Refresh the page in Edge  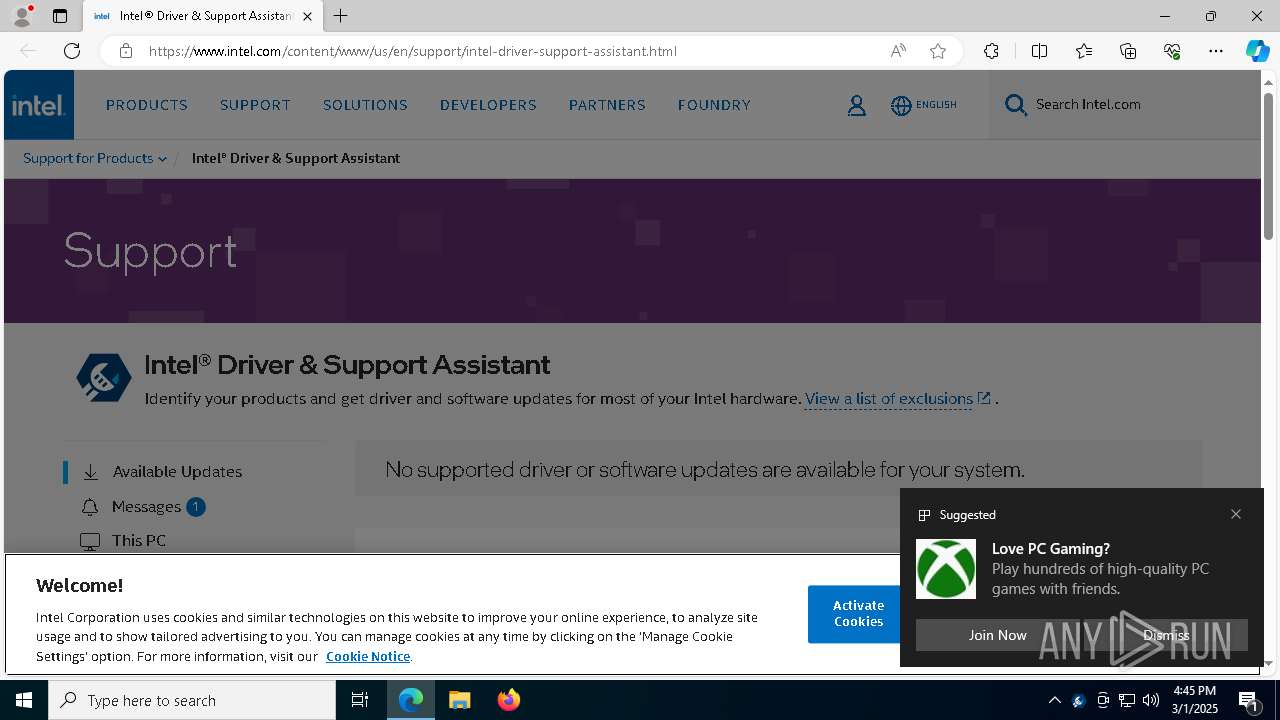click(x=72, y=51)
